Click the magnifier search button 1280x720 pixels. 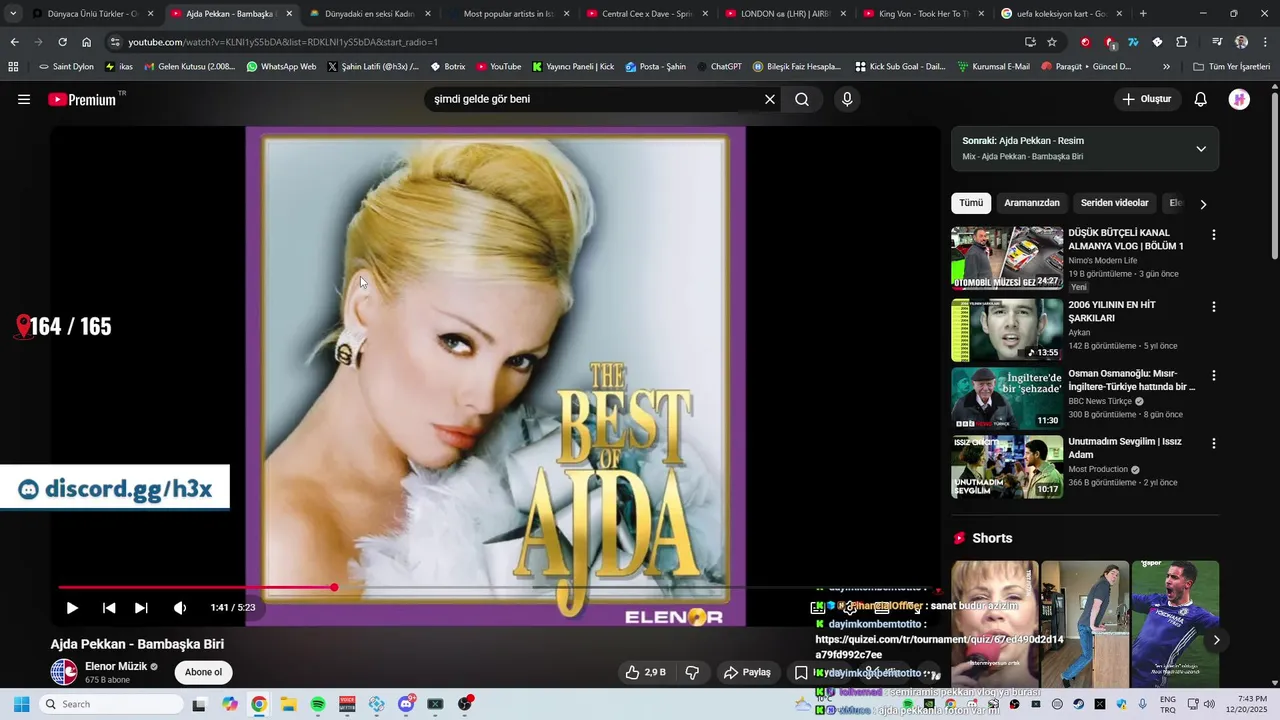(x=802, y=99)
